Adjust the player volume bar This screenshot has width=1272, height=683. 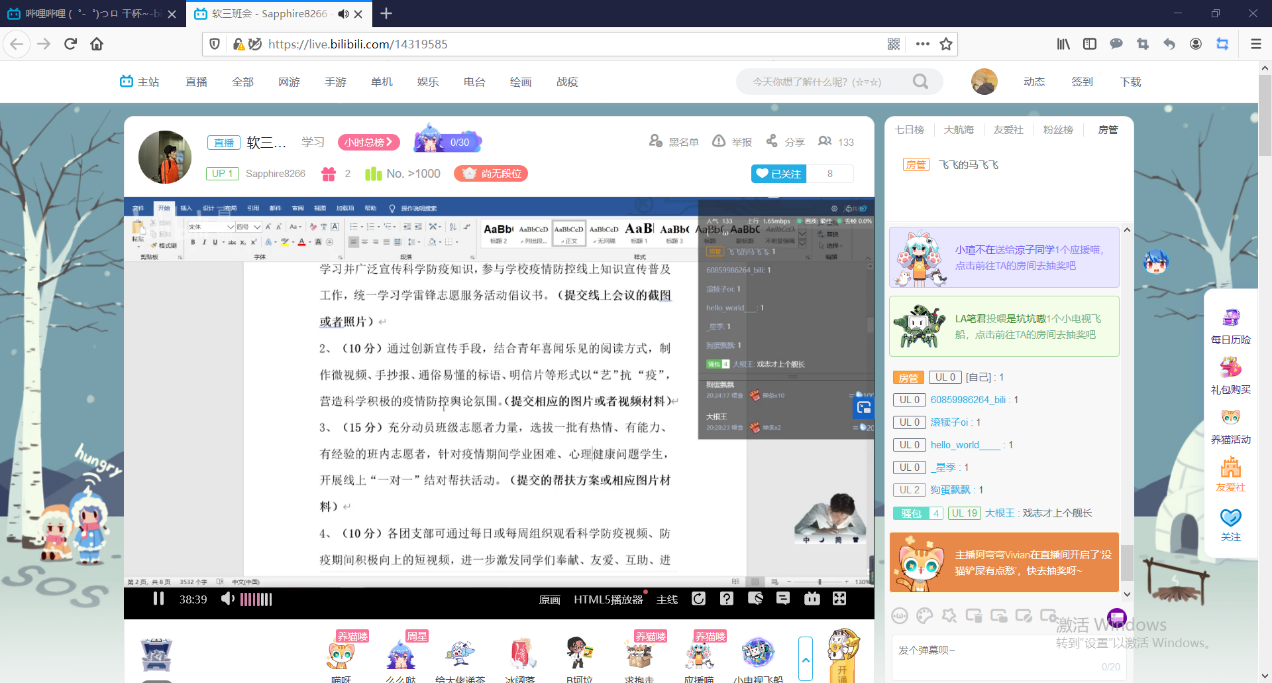click(x=256, y=599)
